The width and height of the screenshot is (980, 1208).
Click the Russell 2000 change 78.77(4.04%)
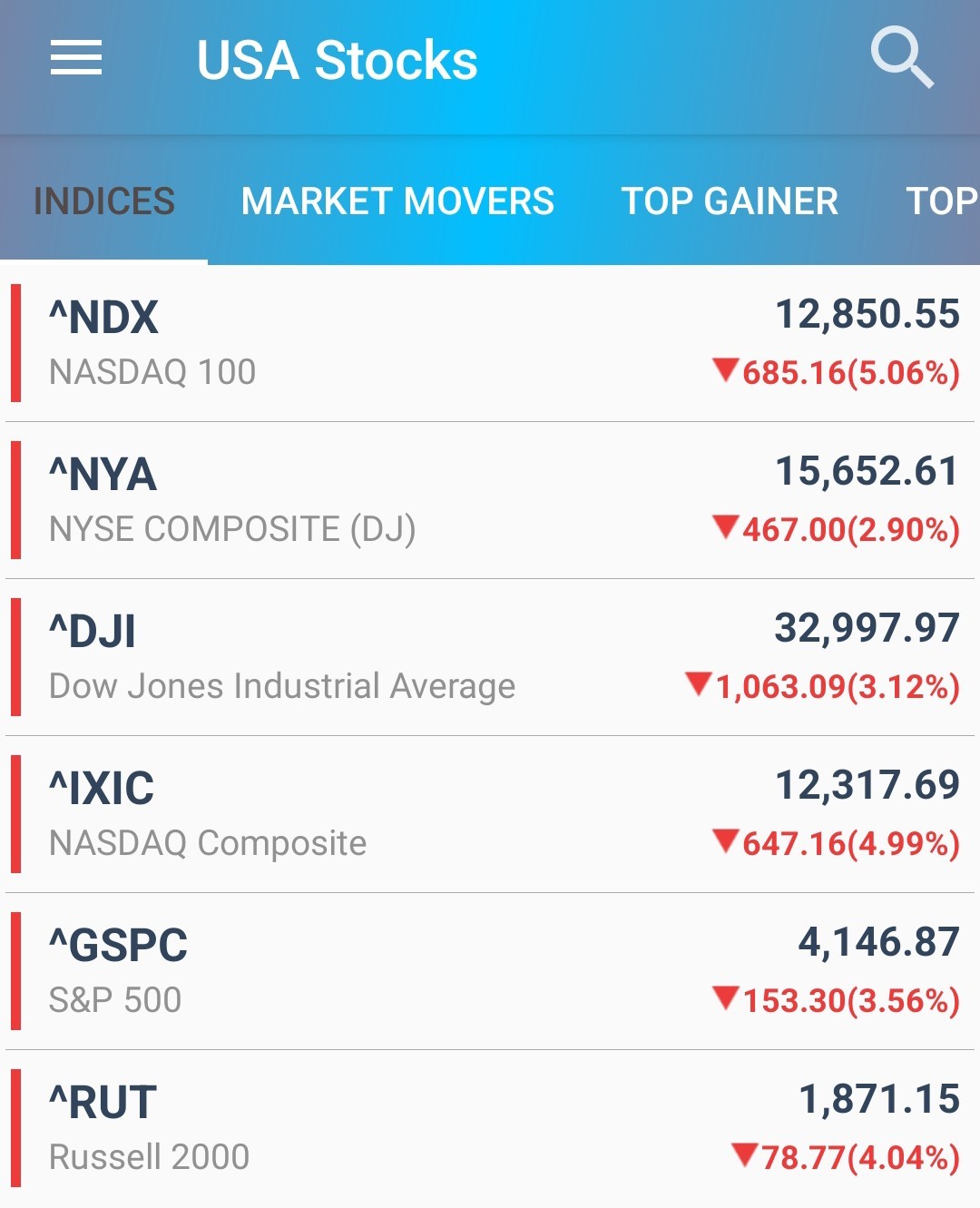click(860, 1158)
